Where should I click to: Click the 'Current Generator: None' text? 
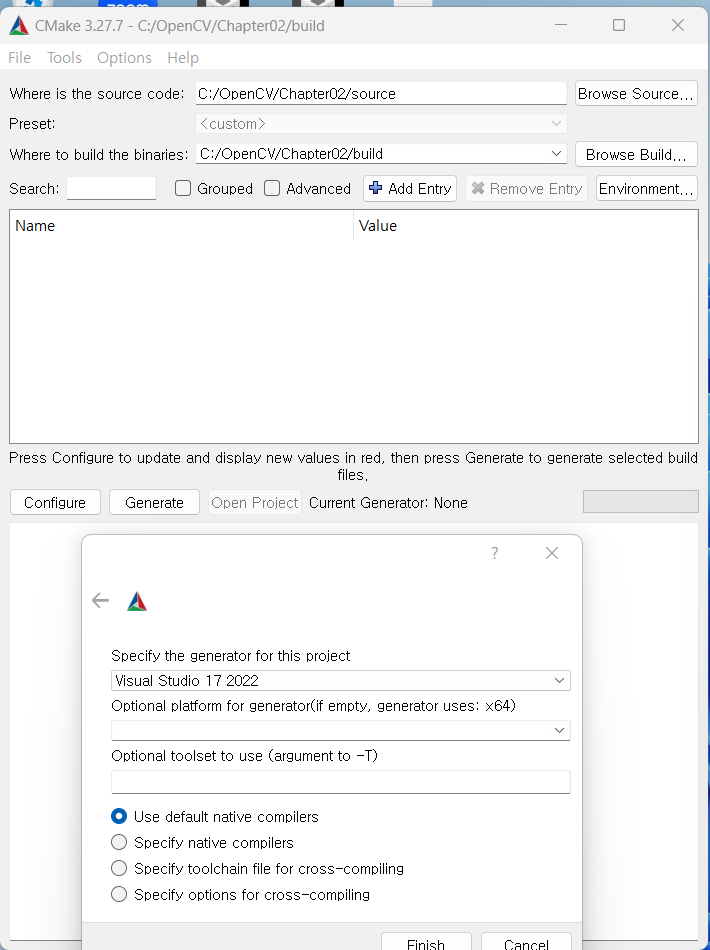tap(388, 503)
